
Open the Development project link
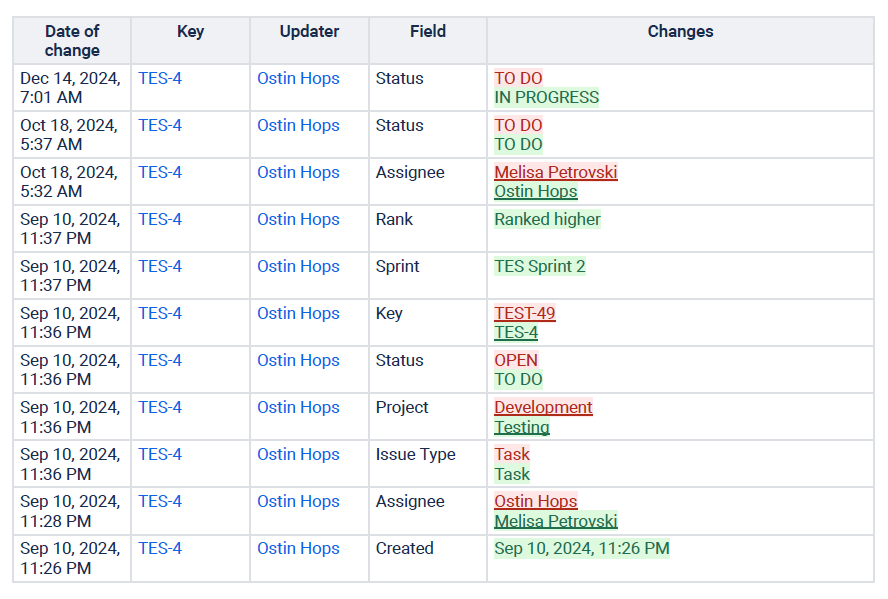[x=543, y=407]
